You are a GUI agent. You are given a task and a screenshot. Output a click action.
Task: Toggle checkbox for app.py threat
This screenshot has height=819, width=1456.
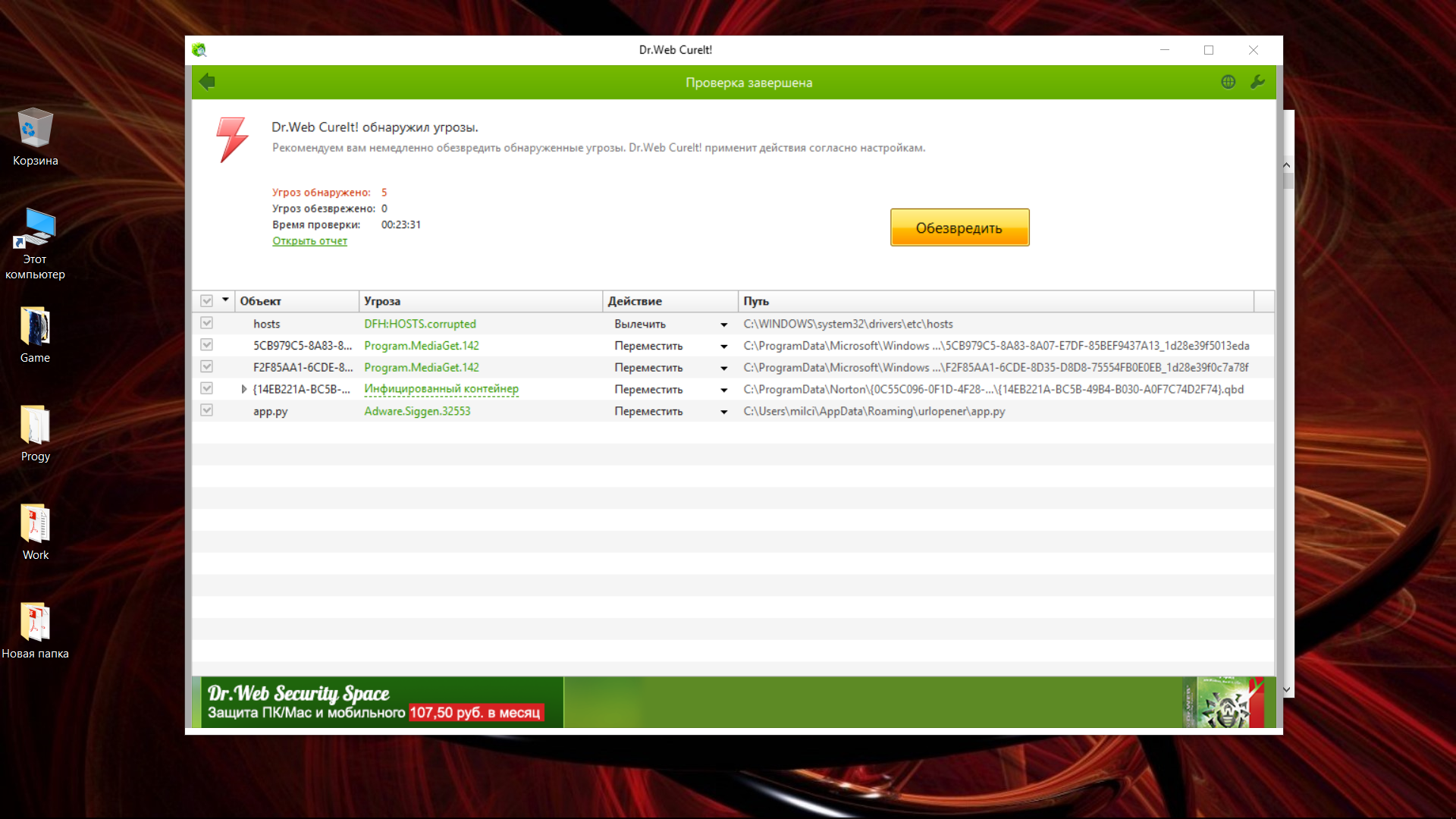pos(206,410)
